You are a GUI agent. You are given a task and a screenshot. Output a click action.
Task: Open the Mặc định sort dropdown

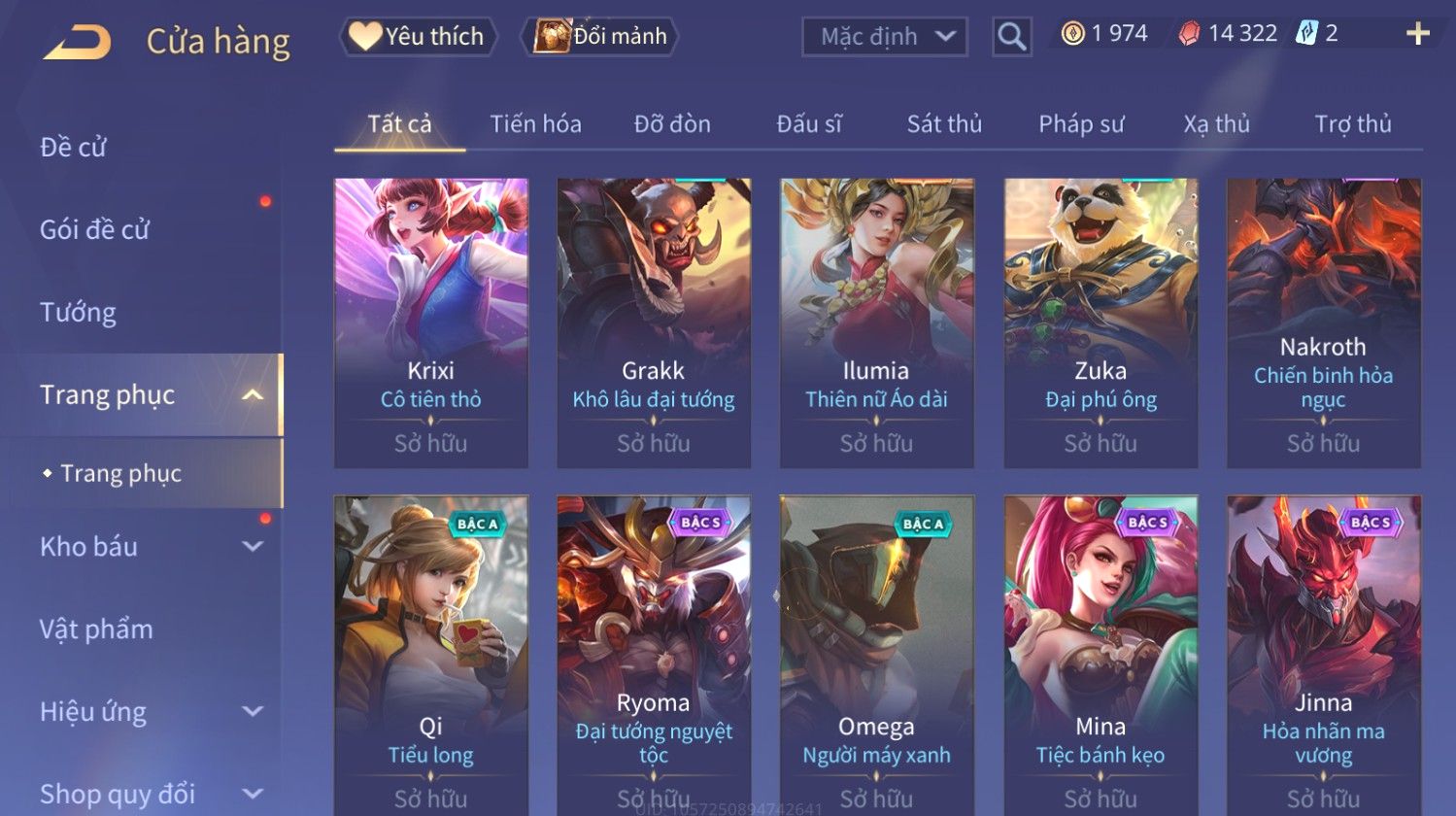(x=885, y=37)
